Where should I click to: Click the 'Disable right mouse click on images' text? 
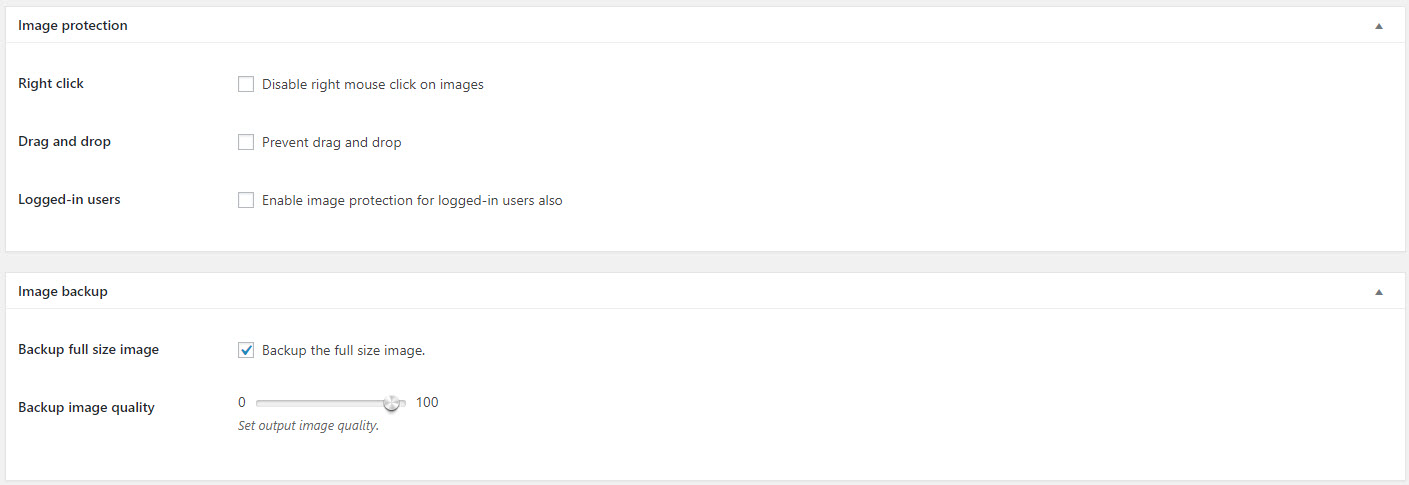point(373,85)
